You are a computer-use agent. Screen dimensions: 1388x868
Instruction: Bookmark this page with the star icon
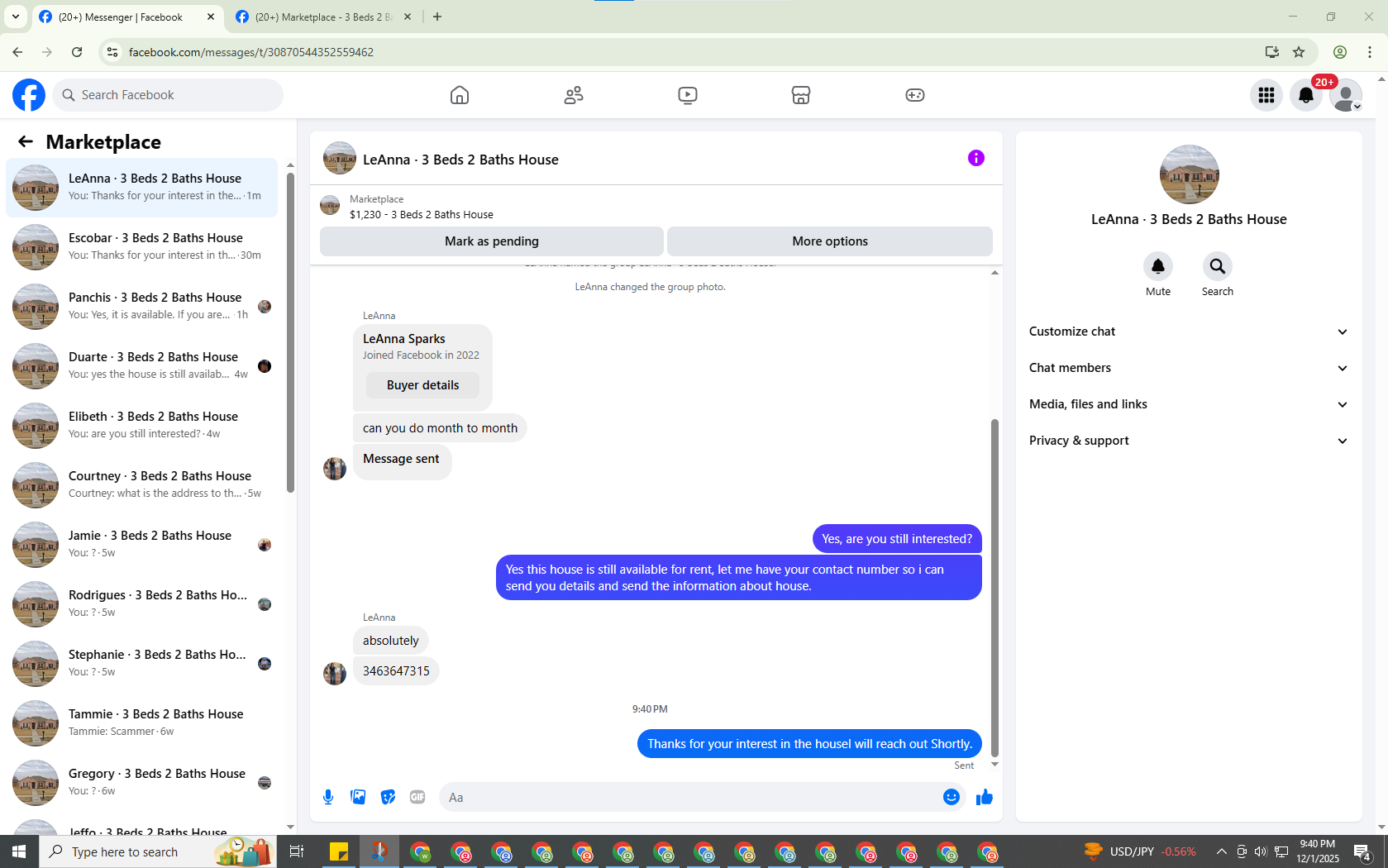point(1299,52)
